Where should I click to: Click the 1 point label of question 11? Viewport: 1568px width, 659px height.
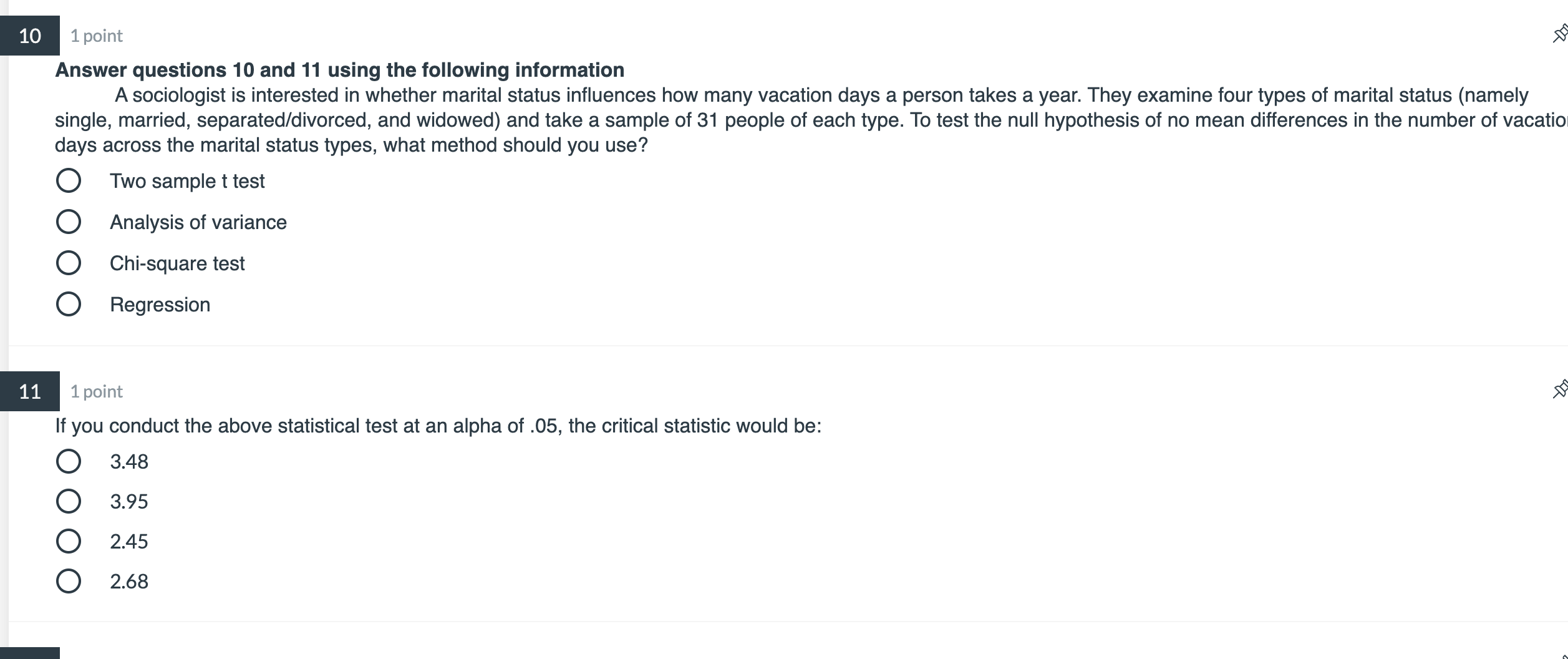[x=97, y=392]
